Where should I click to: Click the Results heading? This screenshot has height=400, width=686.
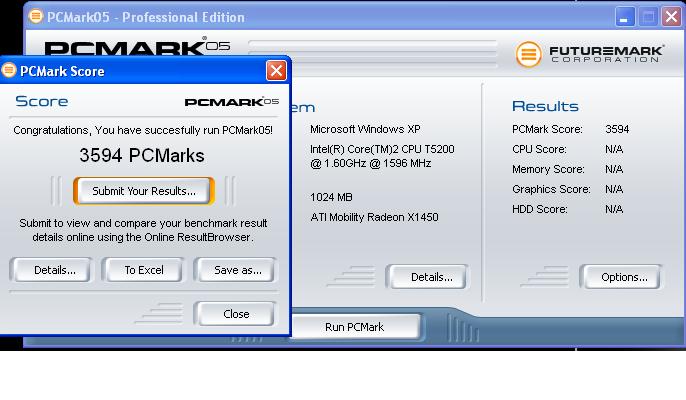click(x=545, y=106)
